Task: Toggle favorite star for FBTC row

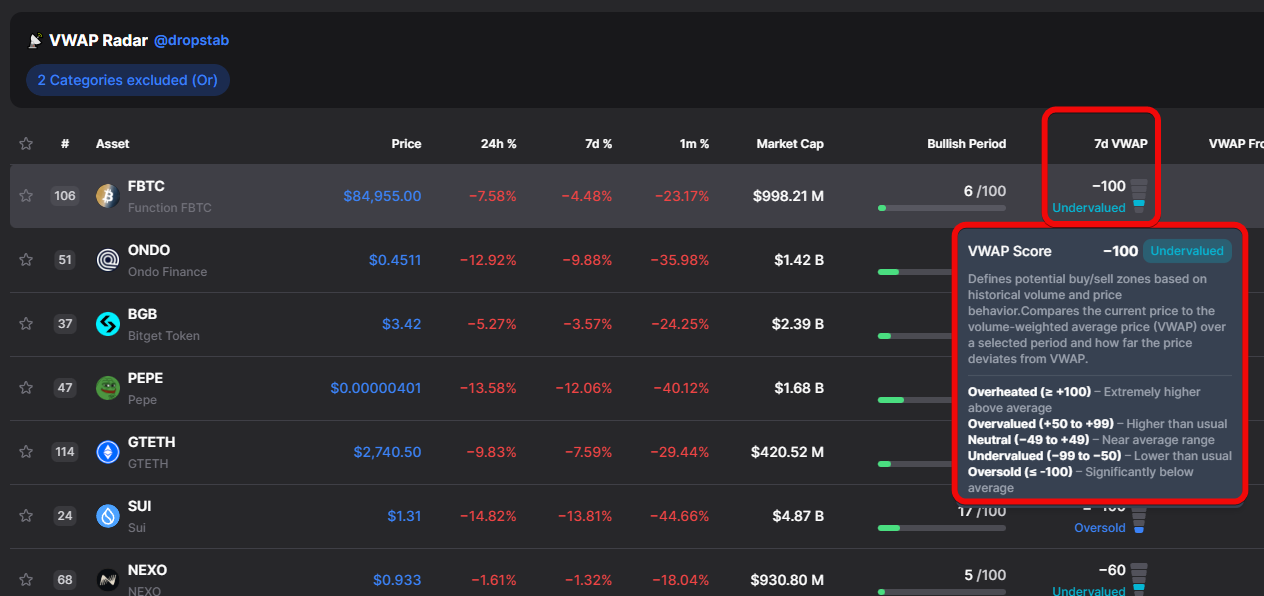Action: (x=26, y=196)
